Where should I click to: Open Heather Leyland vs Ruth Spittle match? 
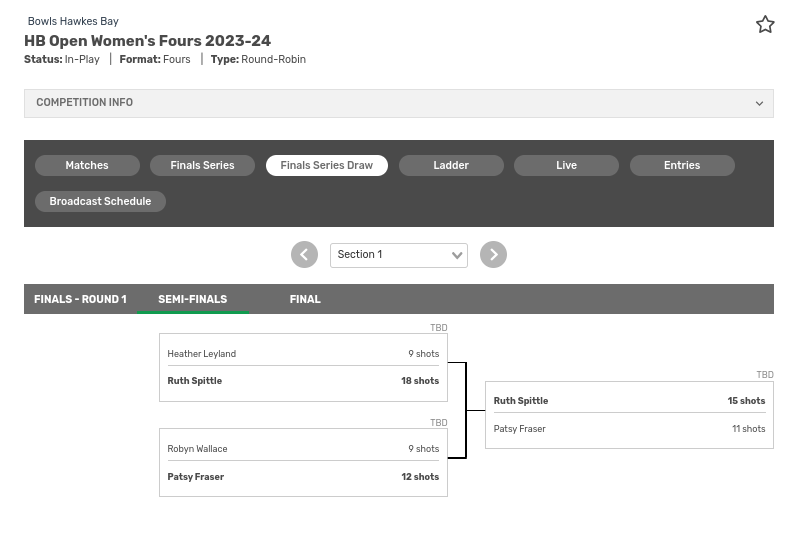[303, 367]
